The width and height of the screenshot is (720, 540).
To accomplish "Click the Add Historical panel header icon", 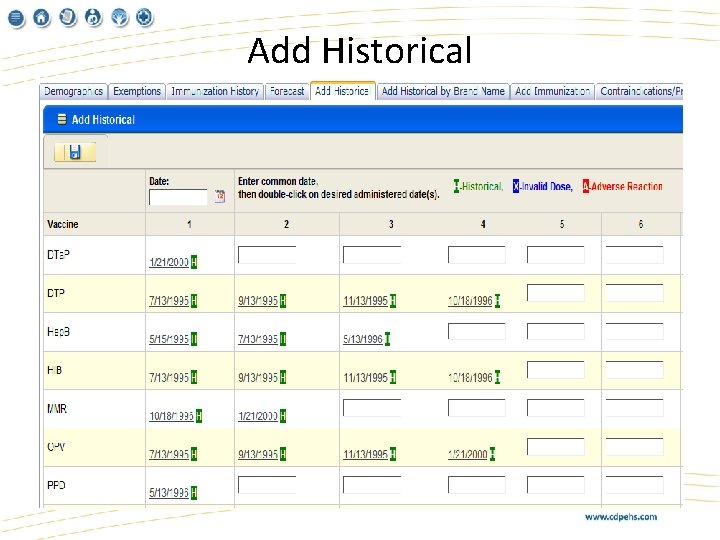I will [62, 119].
